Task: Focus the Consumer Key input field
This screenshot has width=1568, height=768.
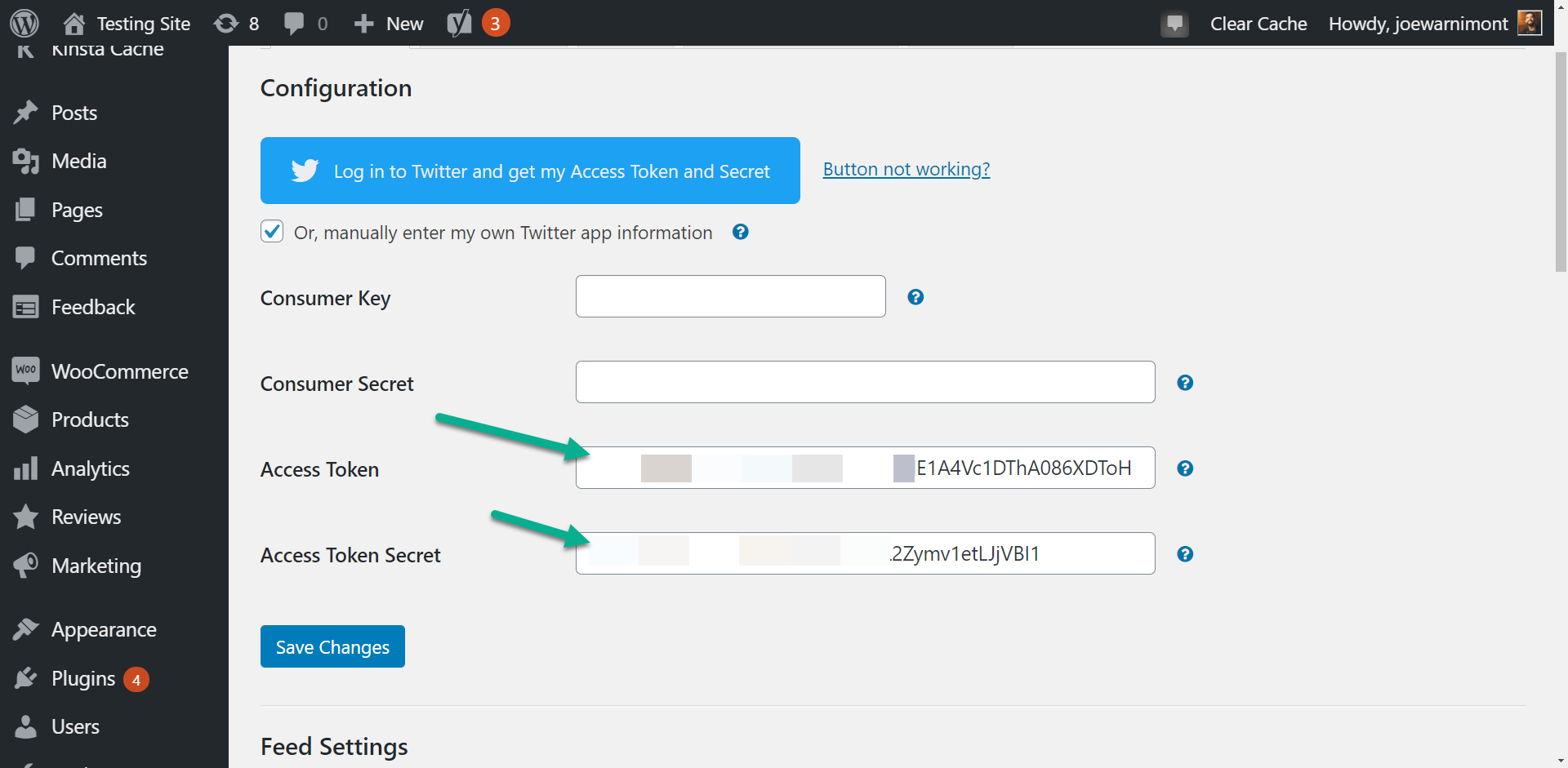Action: point(730,296)
